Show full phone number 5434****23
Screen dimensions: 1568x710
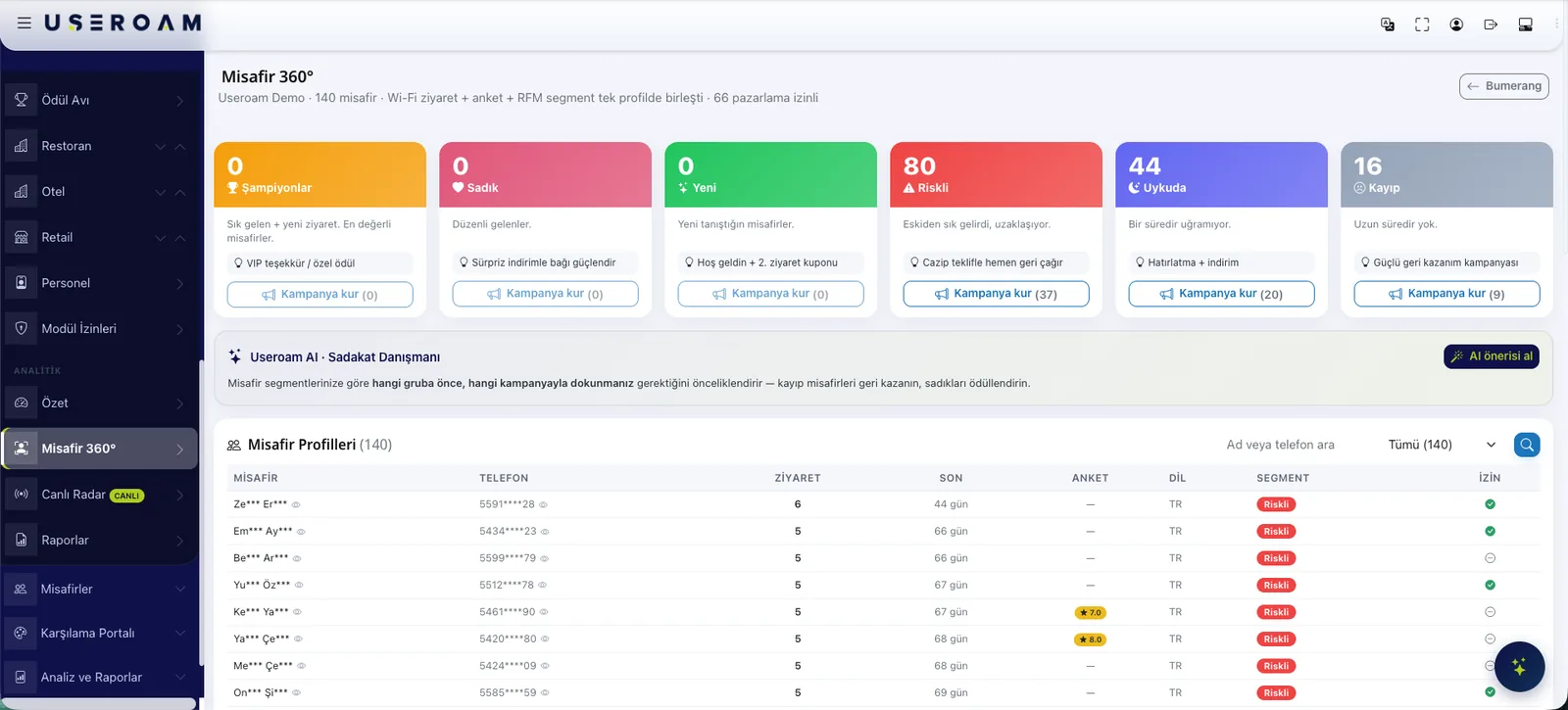tap(545, 532)
